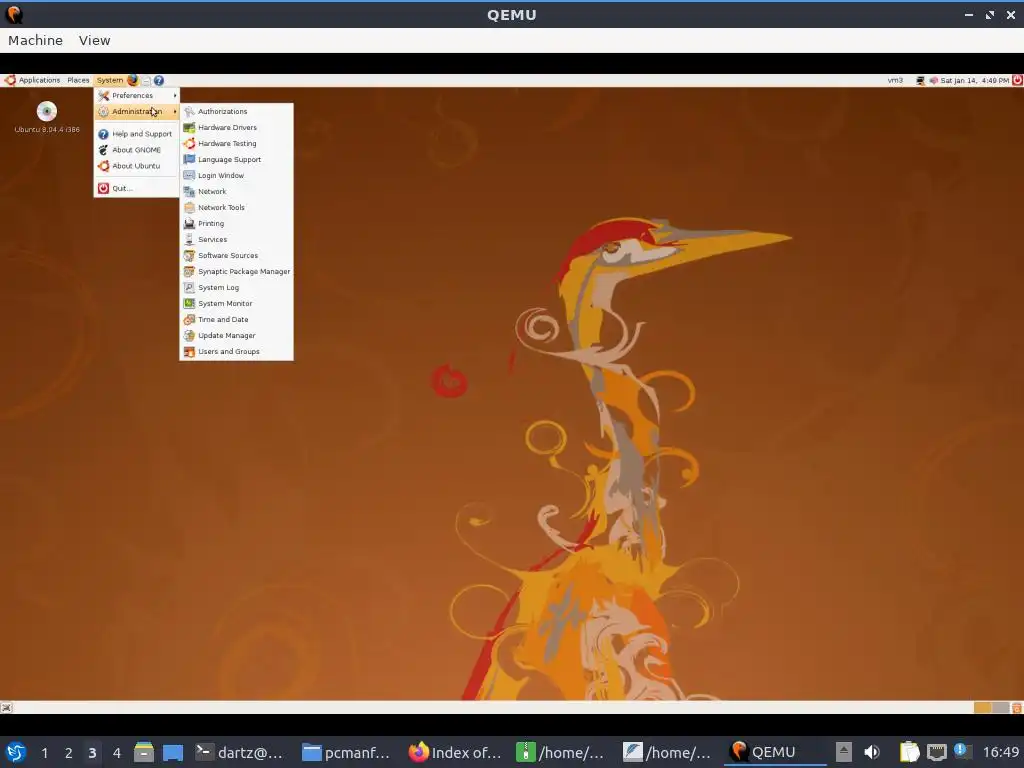Switch to the Firefox "Index of" window
The width and height of the screenshot is (1024, 768).
pos(455,753)
